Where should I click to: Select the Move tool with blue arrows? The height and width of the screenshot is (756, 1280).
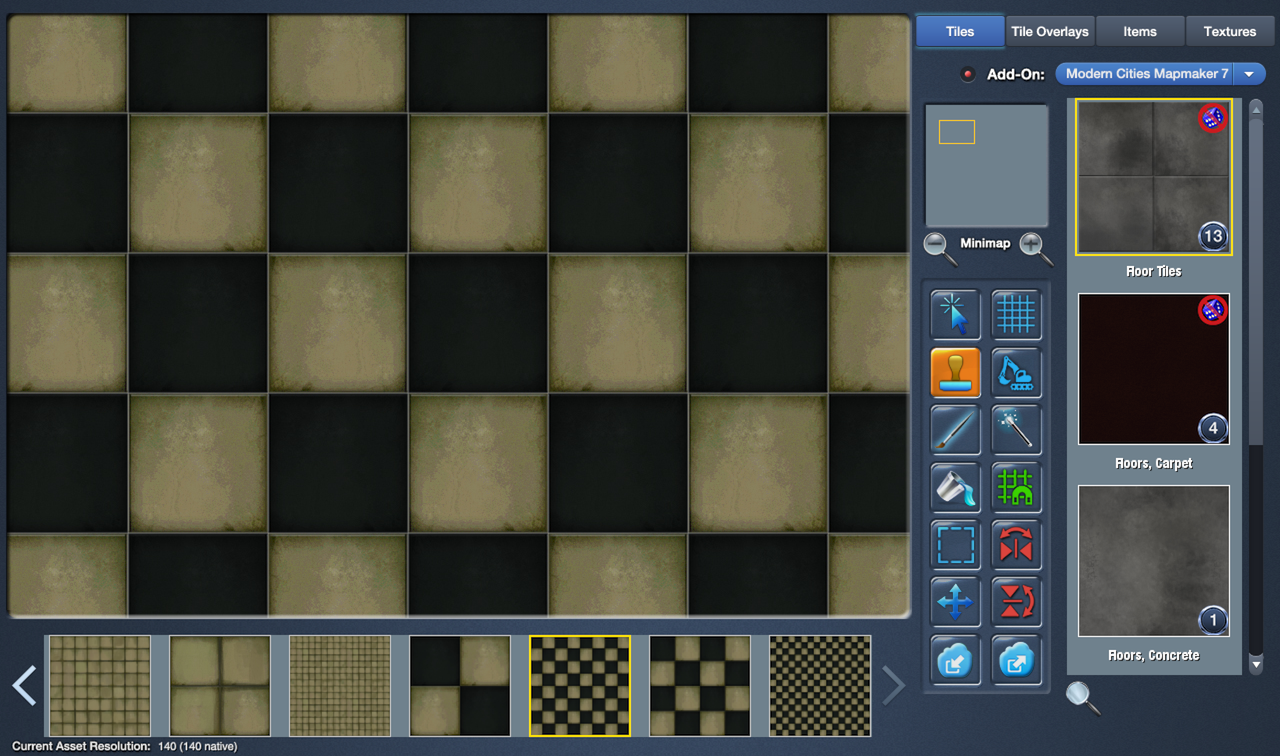pyautogui.click(x=955, y=602)
